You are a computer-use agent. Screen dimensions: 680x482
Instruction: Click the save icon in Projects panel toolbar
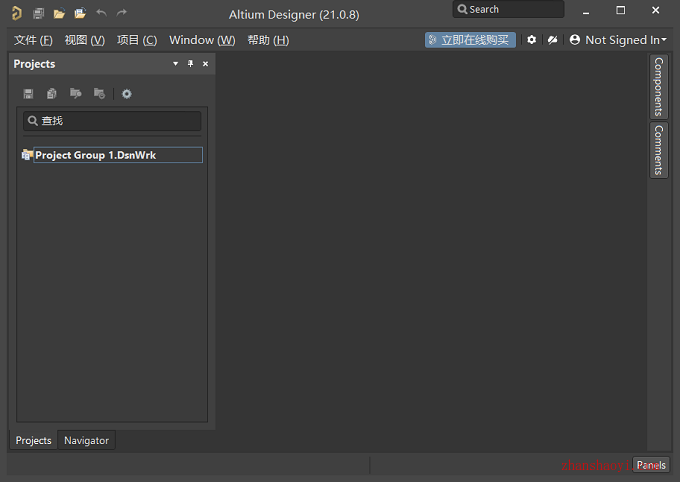pos(29,94)
